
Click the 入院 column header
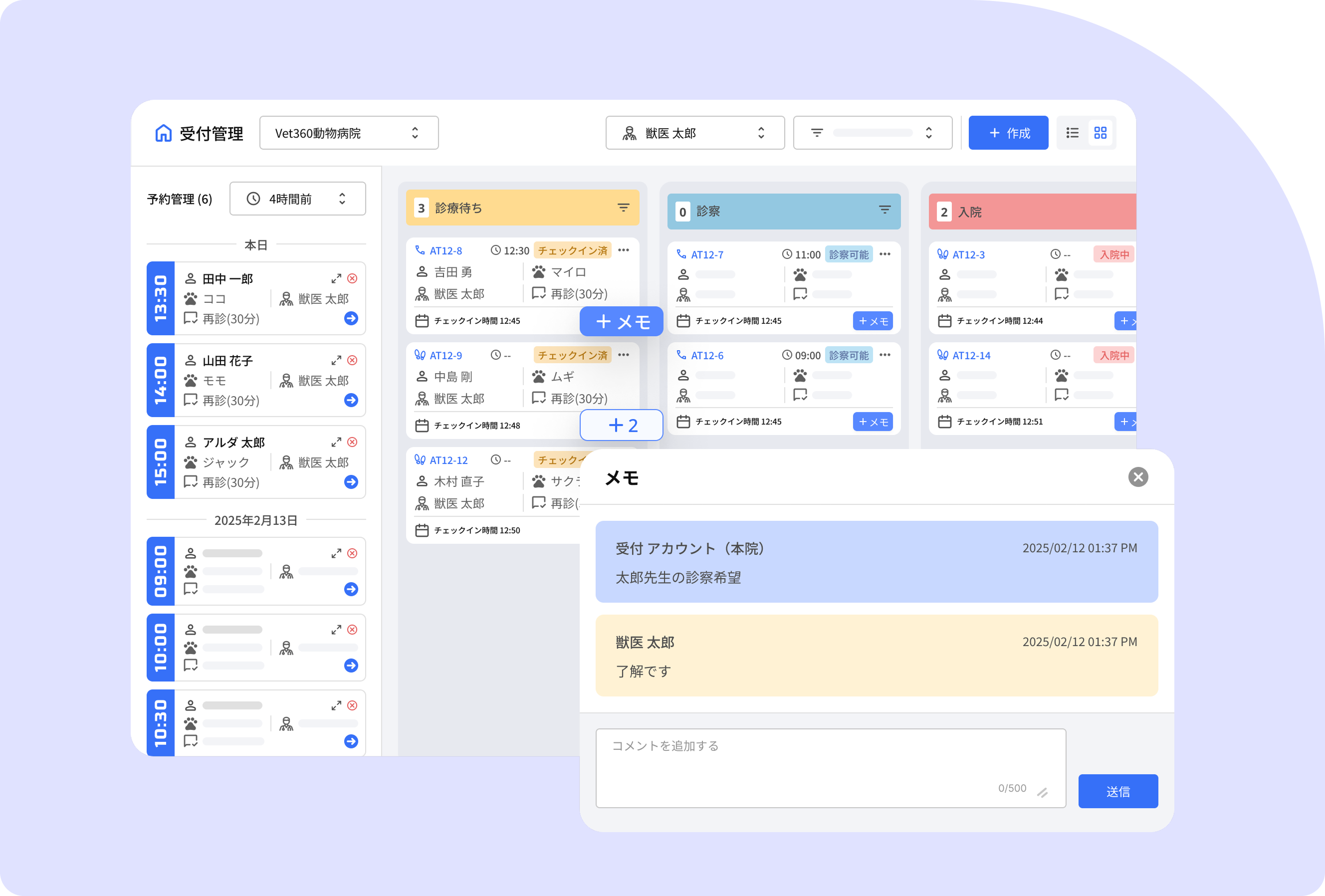coord(1032,212)
